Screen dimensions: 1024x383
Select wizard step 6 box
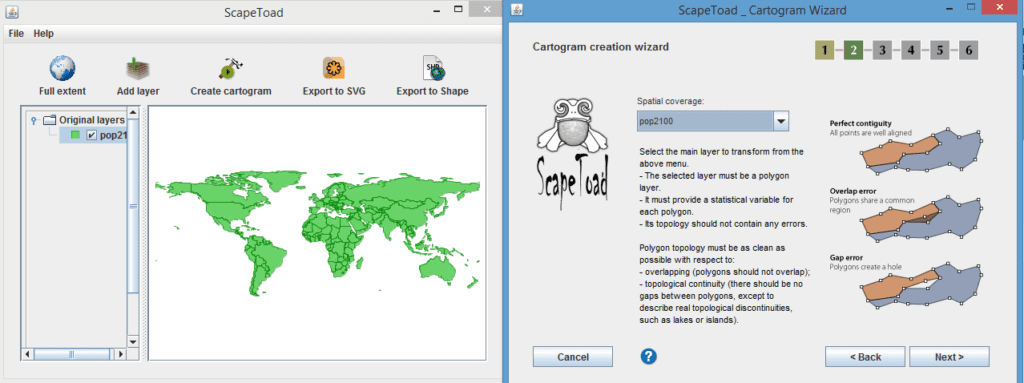click(x=968, y=50)
